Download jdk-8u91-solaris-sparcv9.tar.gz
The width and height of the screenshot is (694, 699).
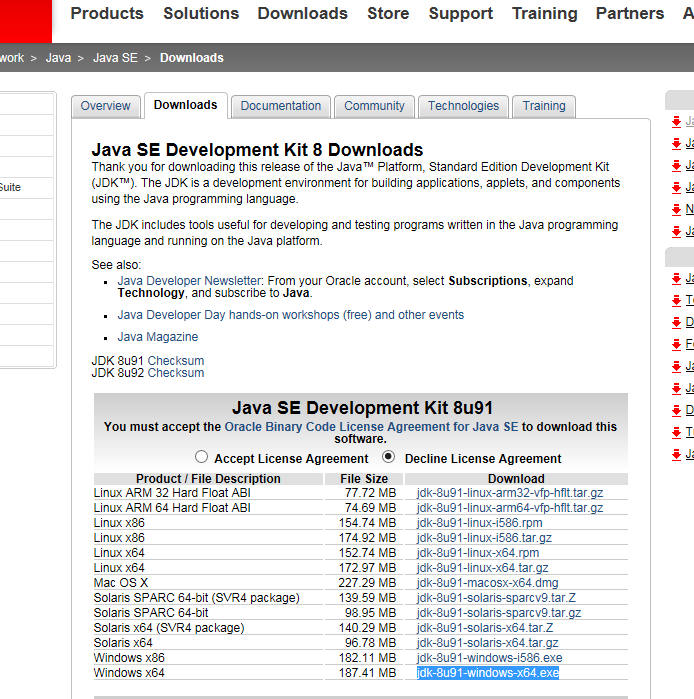point(499,613)
